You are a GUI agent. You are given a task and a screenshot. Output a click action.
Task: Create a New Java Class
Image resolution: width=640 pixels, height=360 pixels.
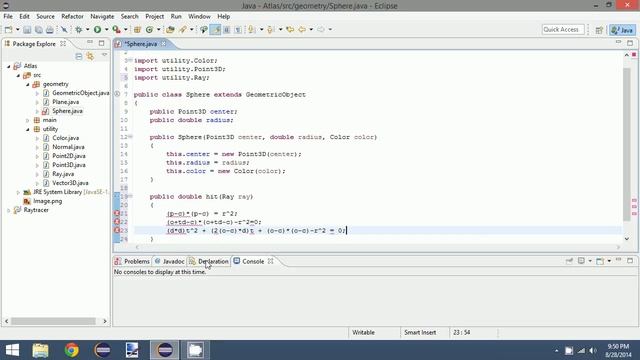click(x=149, y=29)
